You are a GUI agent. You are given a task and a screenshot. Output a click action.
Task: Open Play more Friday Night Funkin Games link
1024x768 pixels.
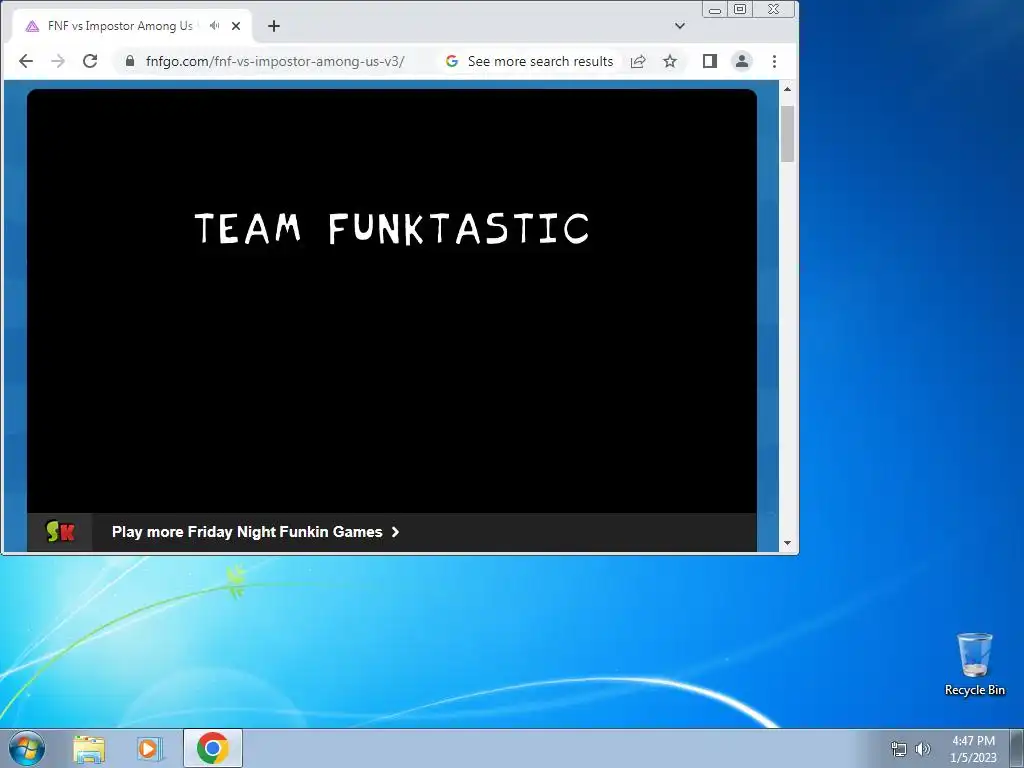(x=255, y=532)
